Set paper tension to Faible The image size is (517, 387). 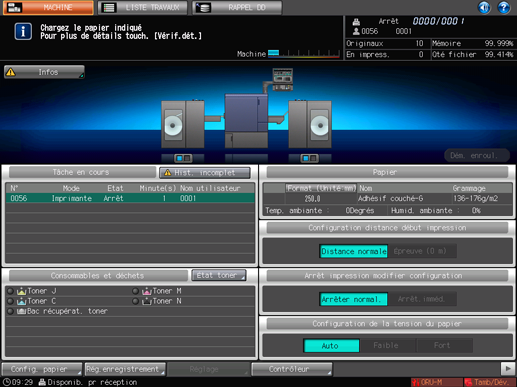[387, 346]
